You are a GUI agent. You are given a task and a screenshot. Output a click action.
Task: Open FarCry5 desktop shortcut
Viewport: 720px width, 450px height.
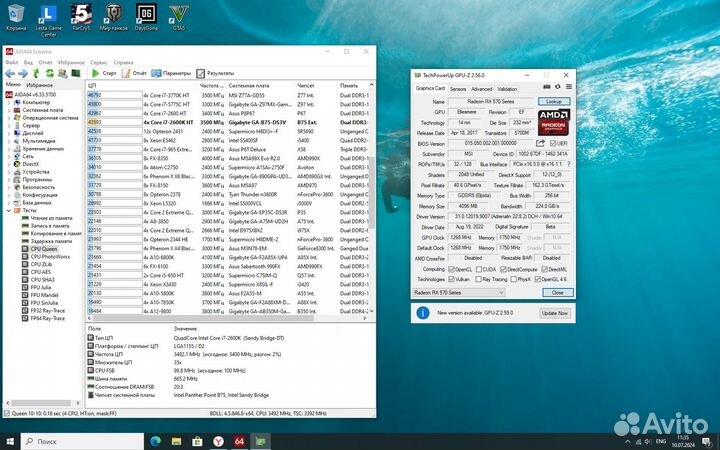point(81,18)
